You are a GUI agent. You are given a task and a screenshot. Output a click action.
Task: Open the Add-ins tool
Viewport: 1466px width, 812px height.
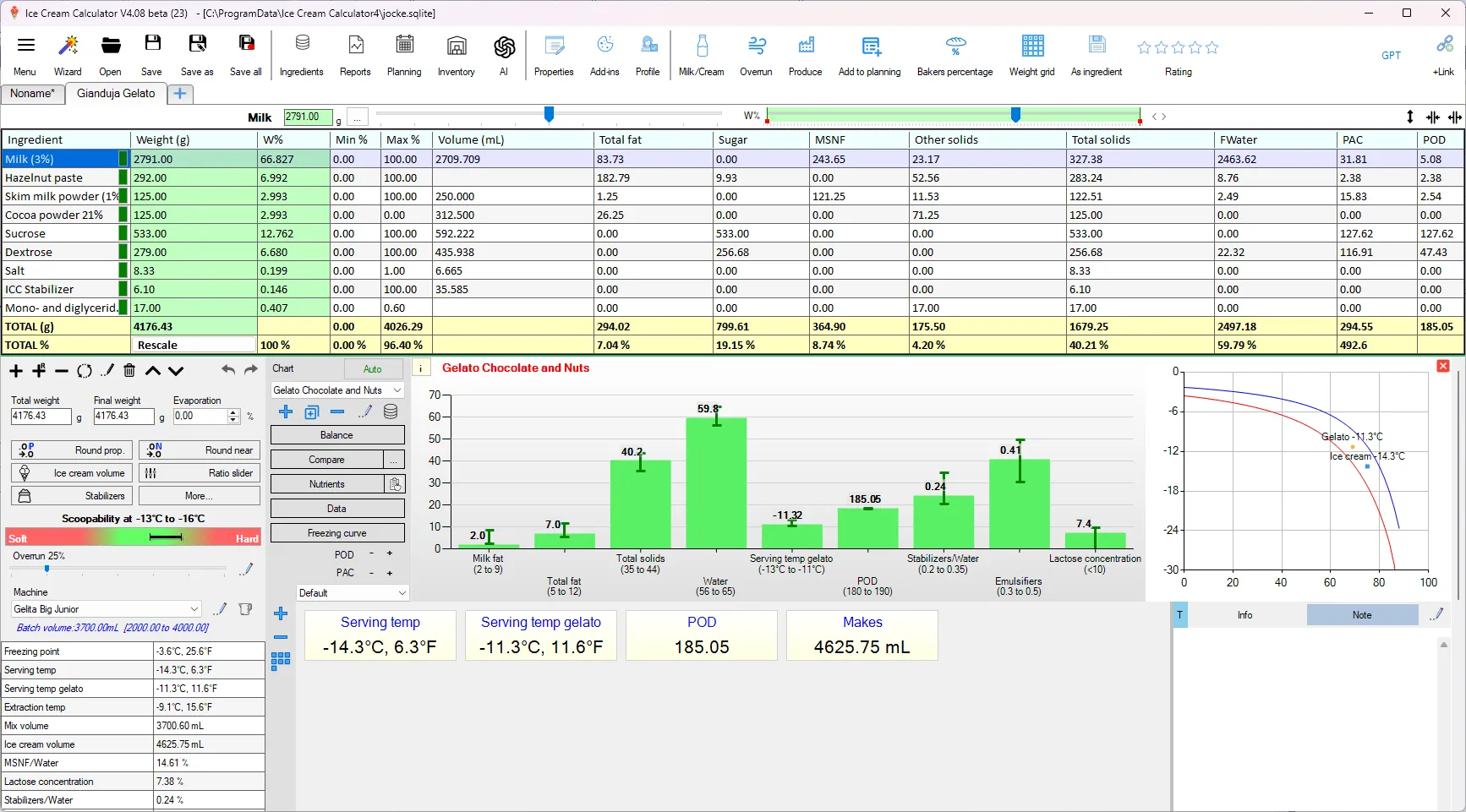(604, 55)
